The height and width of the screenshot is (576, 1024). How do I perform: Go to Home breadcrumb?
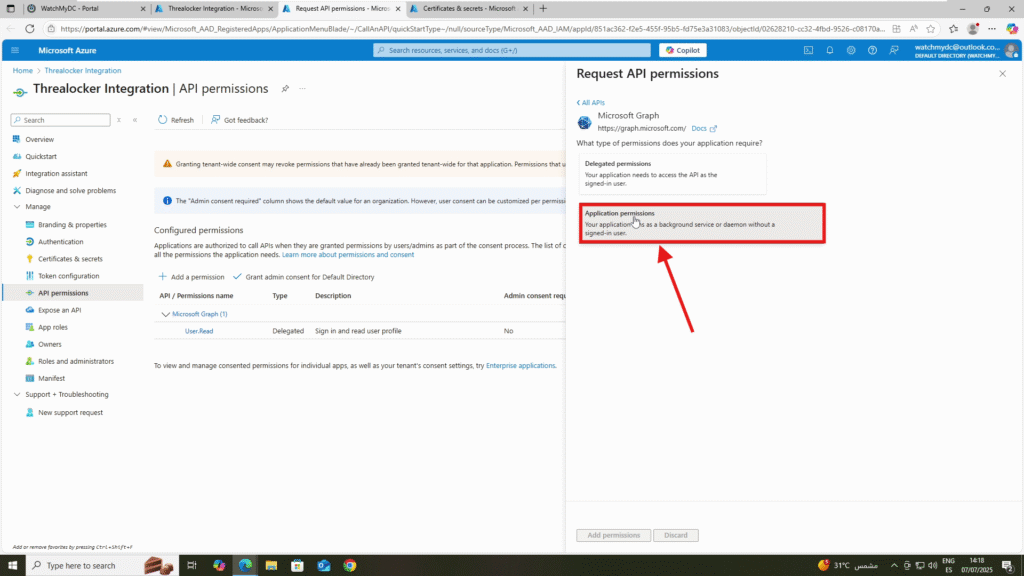pyautogui.click(x=23, y=71)
